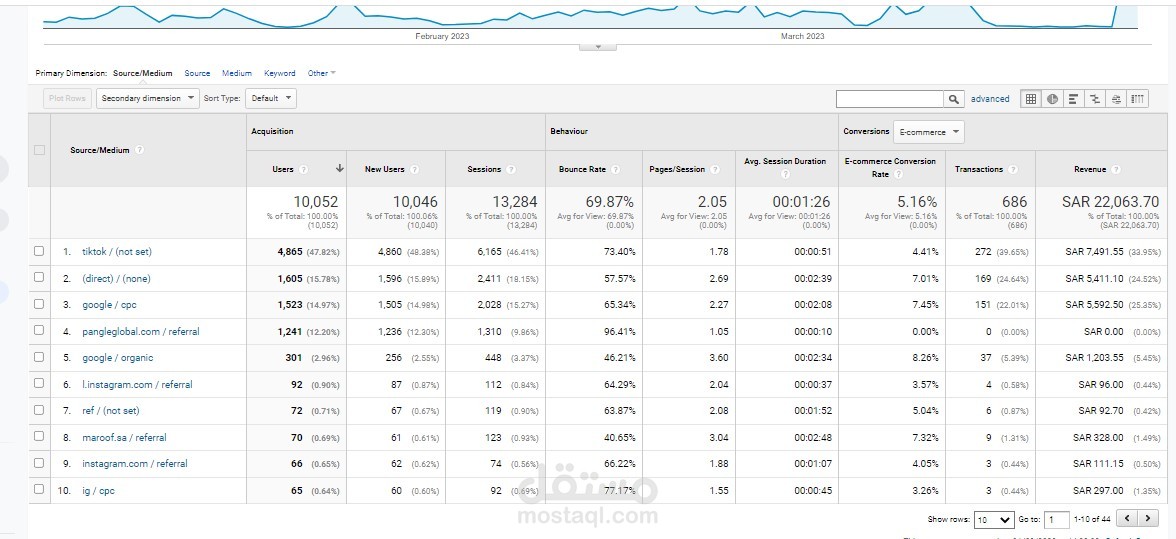Image resolution: width=1176 pixels, height=539 pixels.
Task: Check the google / organic row
Action: [39, 358]
